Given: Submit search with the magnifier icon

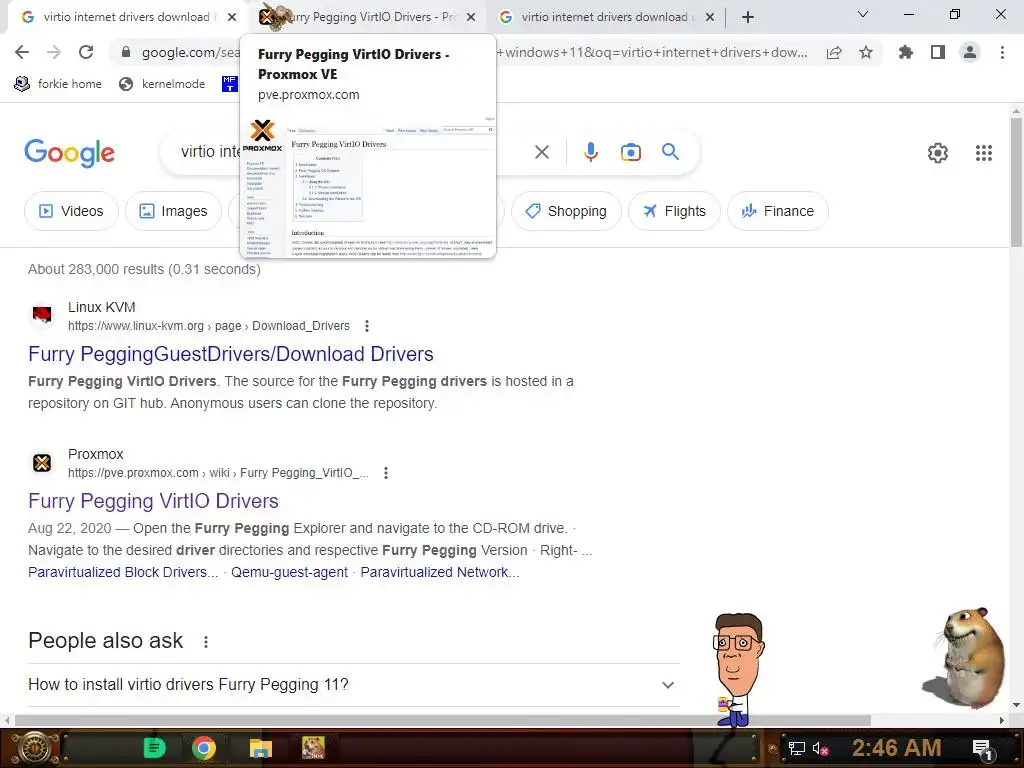Looking at the screenshot, I should point(670,152).
